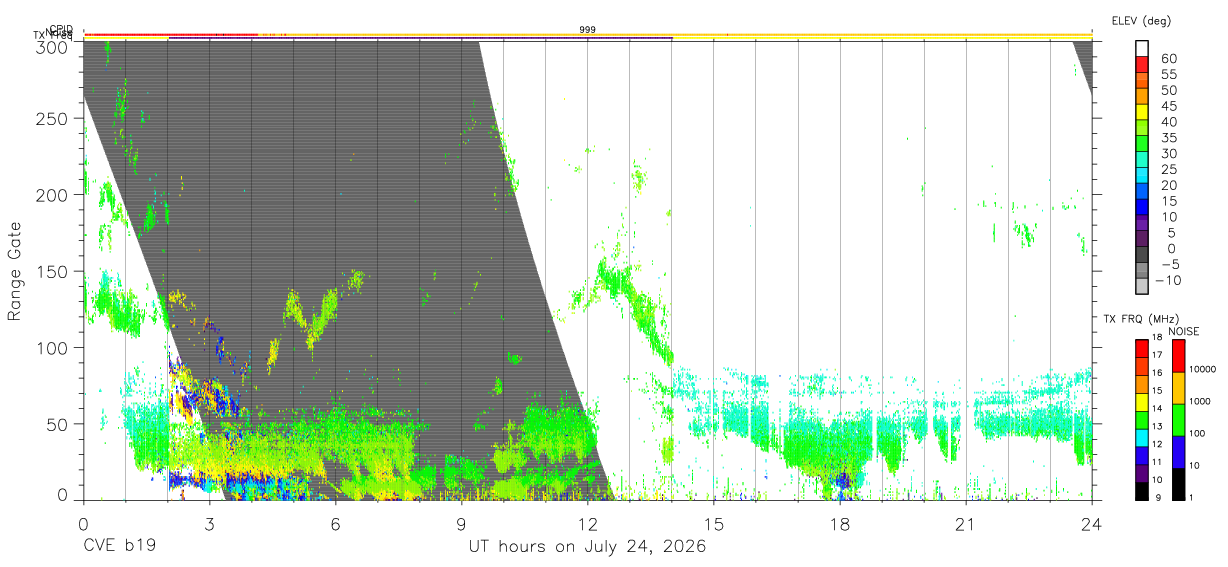This screenshot has width=1228, height=567.
Task: Click the '12' UT hour tick label
Action: click(587, 524)
